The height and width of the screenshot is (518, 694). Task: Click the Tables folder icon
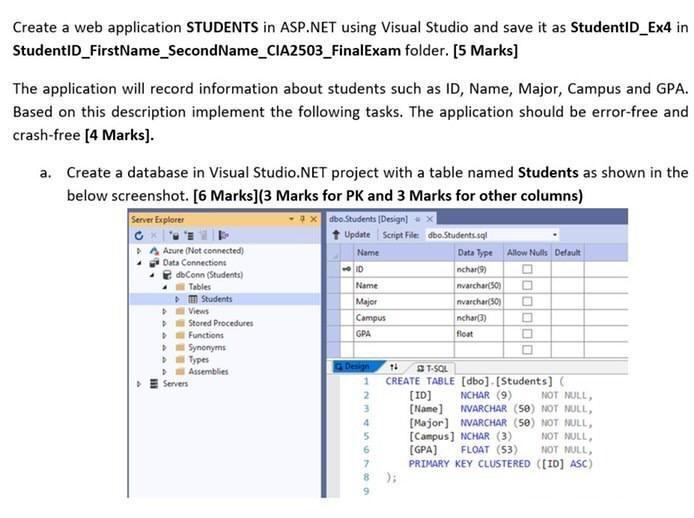click(180, 287)
